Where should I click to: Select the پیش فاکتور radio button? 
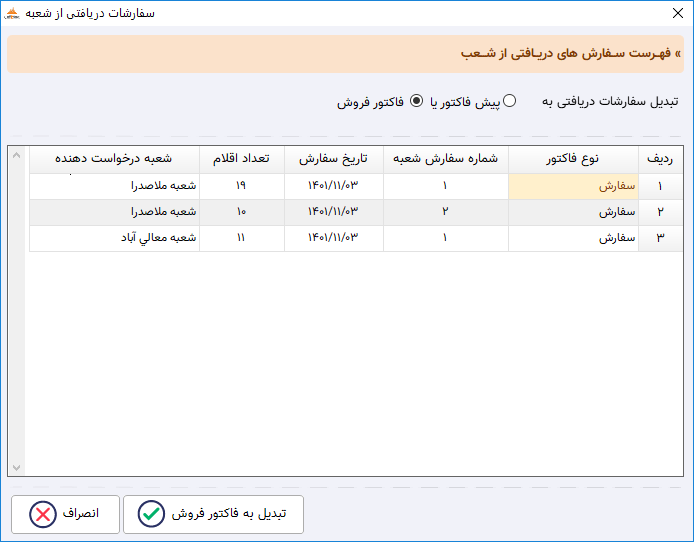pyautogui.click(x=509, y=101)
